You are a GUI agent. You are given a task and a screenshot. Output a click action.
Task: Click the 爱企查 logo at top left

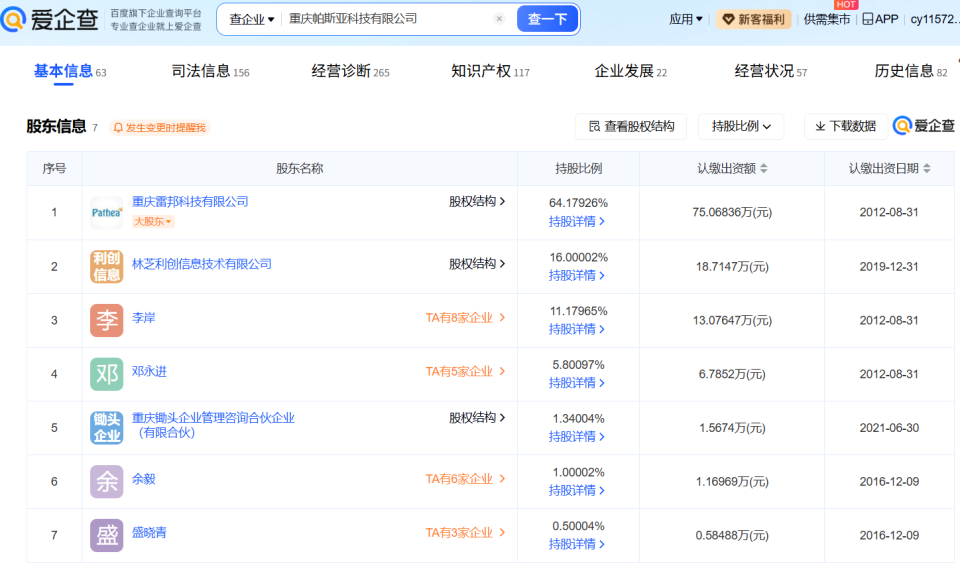click(50, 20)
